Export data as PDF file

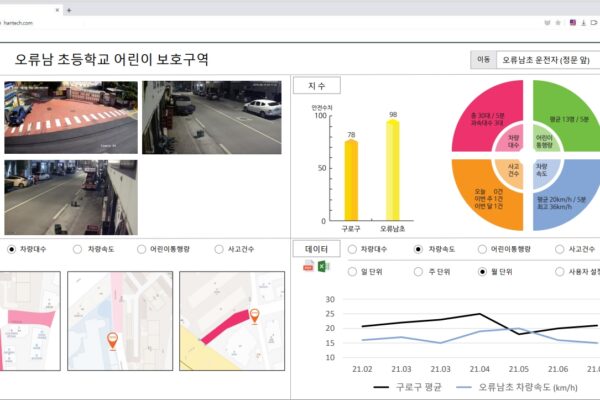[309, 266]
